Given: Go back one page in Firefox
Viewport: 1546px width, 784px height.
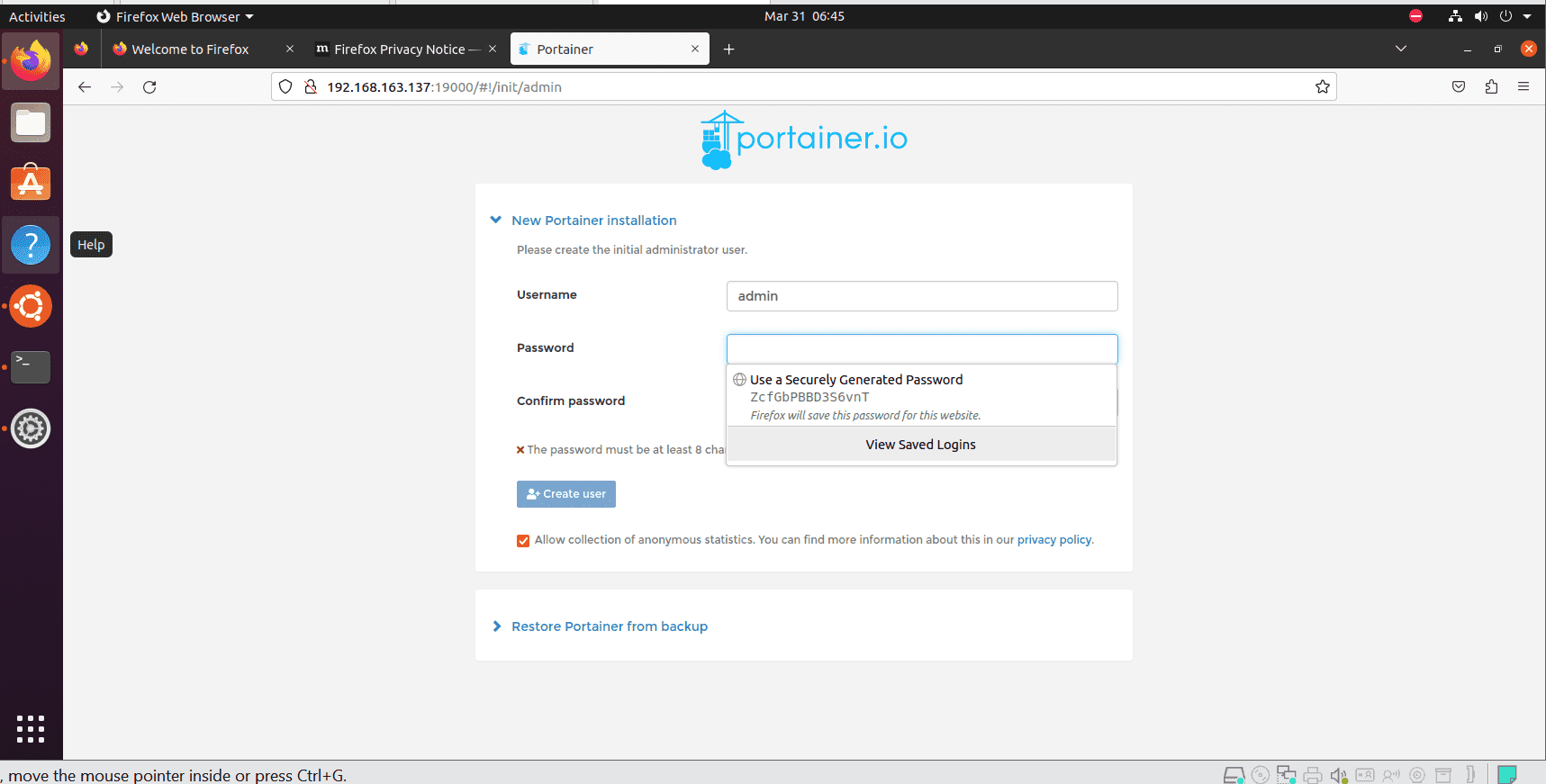Looking at the screenshot, I should (85, 86).
